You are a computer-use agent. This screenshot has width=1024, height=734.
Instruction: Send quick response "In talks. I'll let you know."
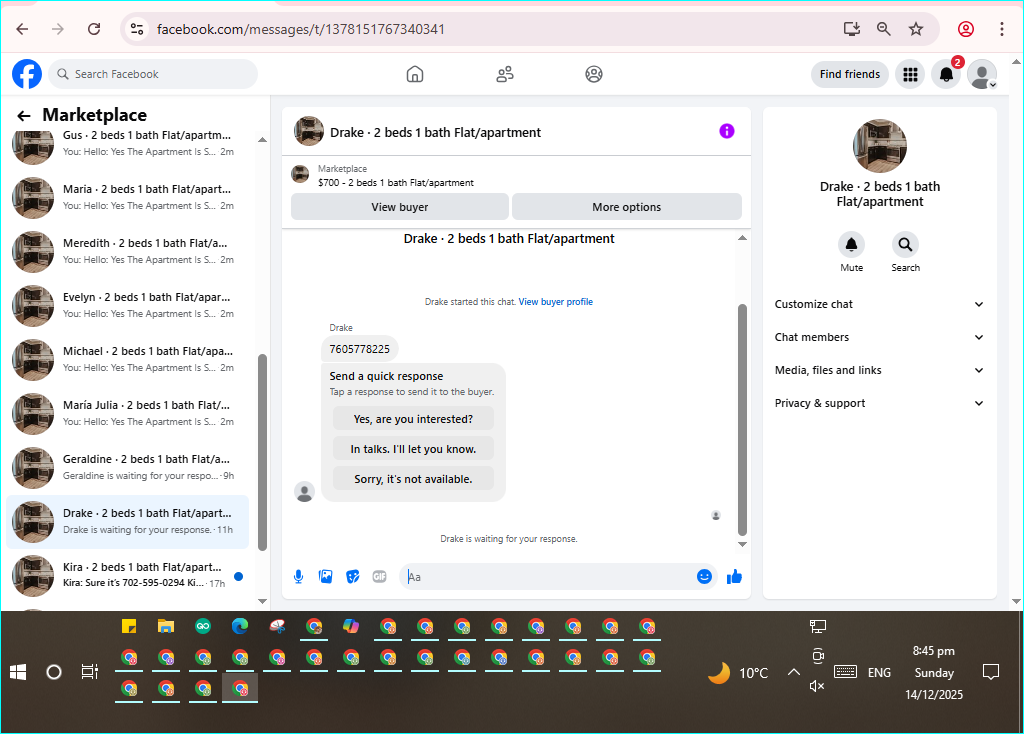(x=413, y=449)
